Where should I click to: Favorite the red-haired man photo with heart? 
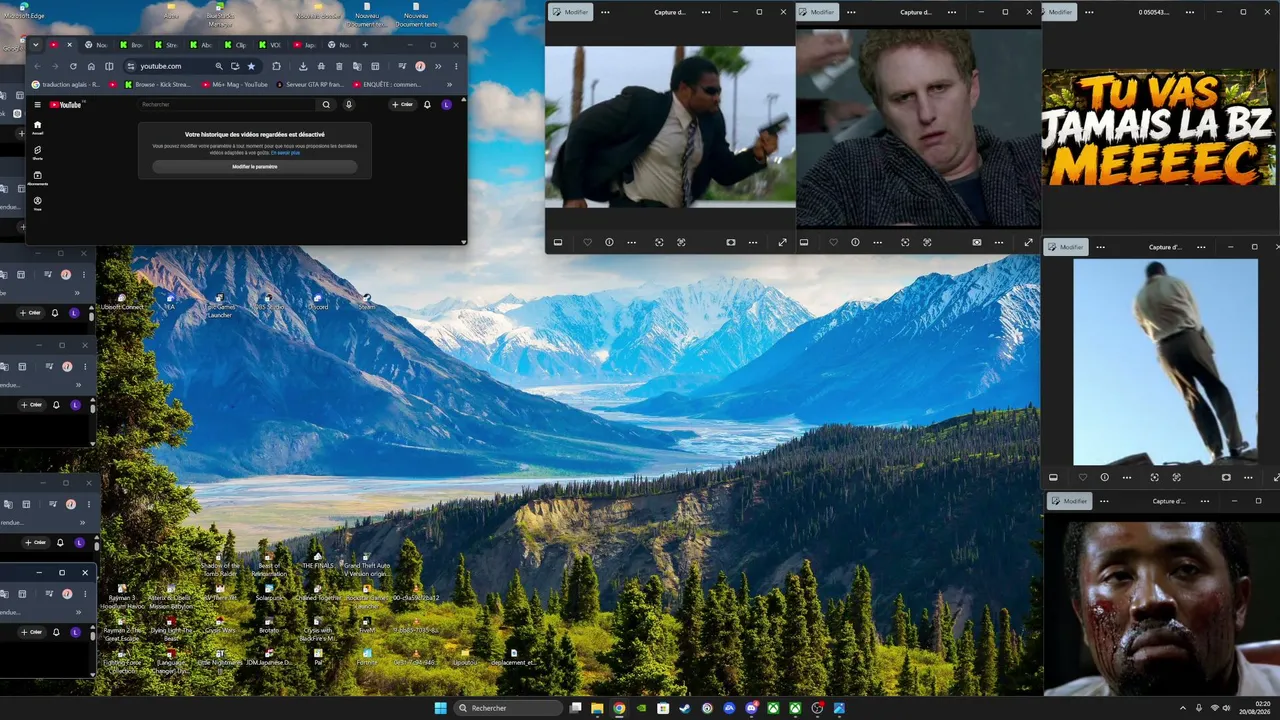[833, 242]
